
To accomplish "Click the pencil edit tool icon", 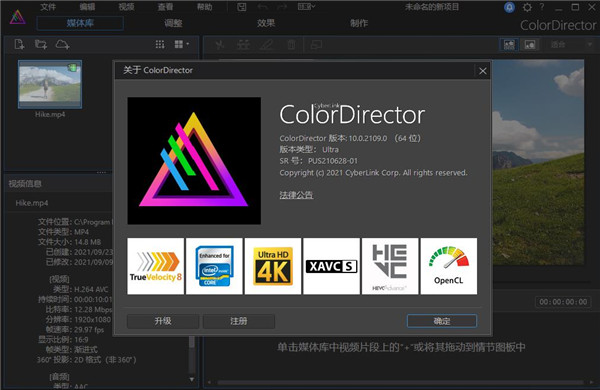I will [267, 45].
